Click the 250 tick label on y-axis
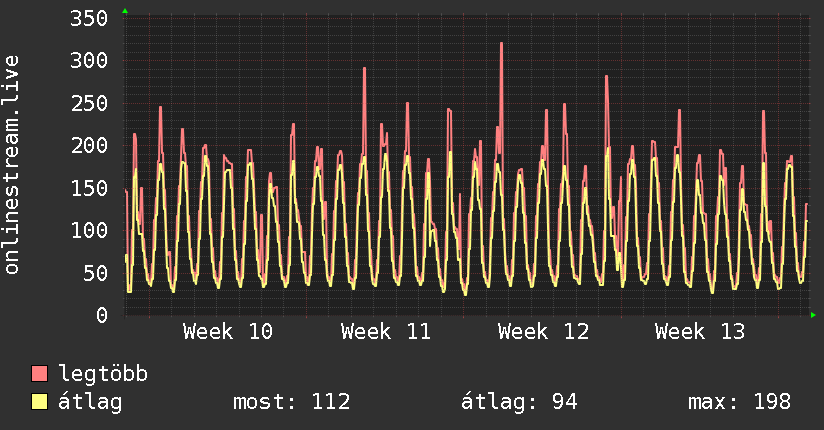Viewport: 824px width, 430px height. pos(90,104)
